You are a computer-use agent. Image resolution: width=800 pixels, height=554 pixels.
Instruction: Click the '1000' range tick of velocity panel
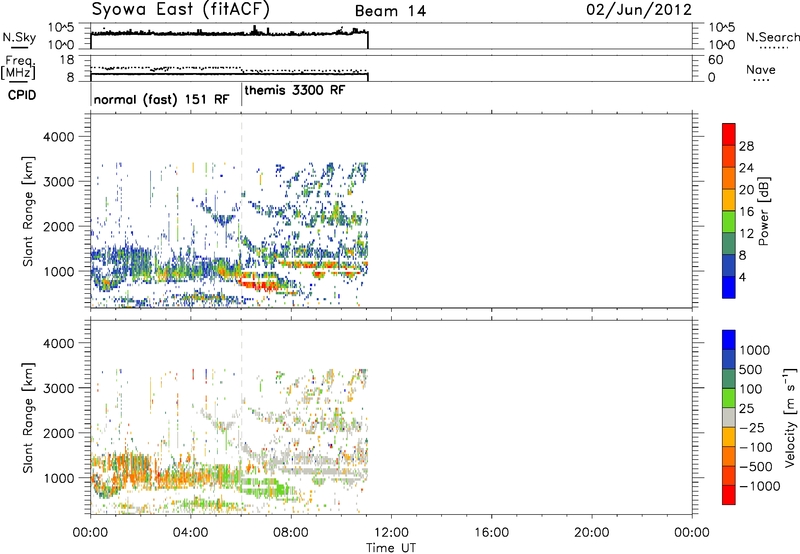pyautogui.click(x=58, y=478)
